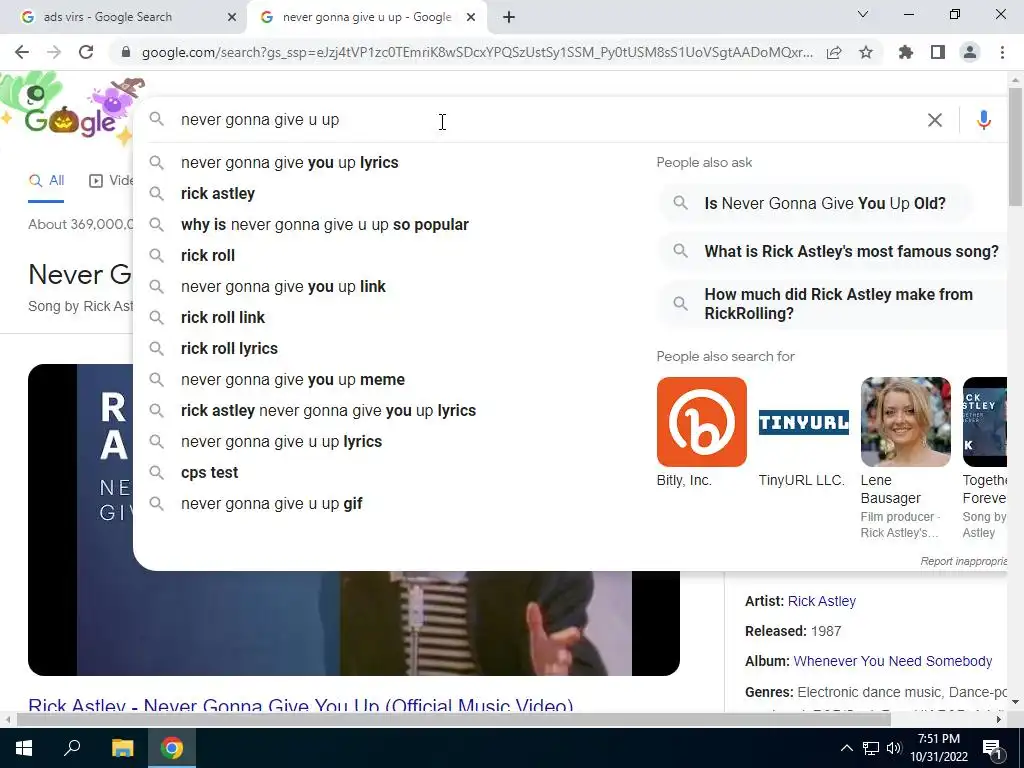Image resolution: width=1024 pixels, height=768 pixels.
Task: Click magnifier beside 'Is Never Gonna Give You Up Old?'
Action: click(x=680, y=203)
